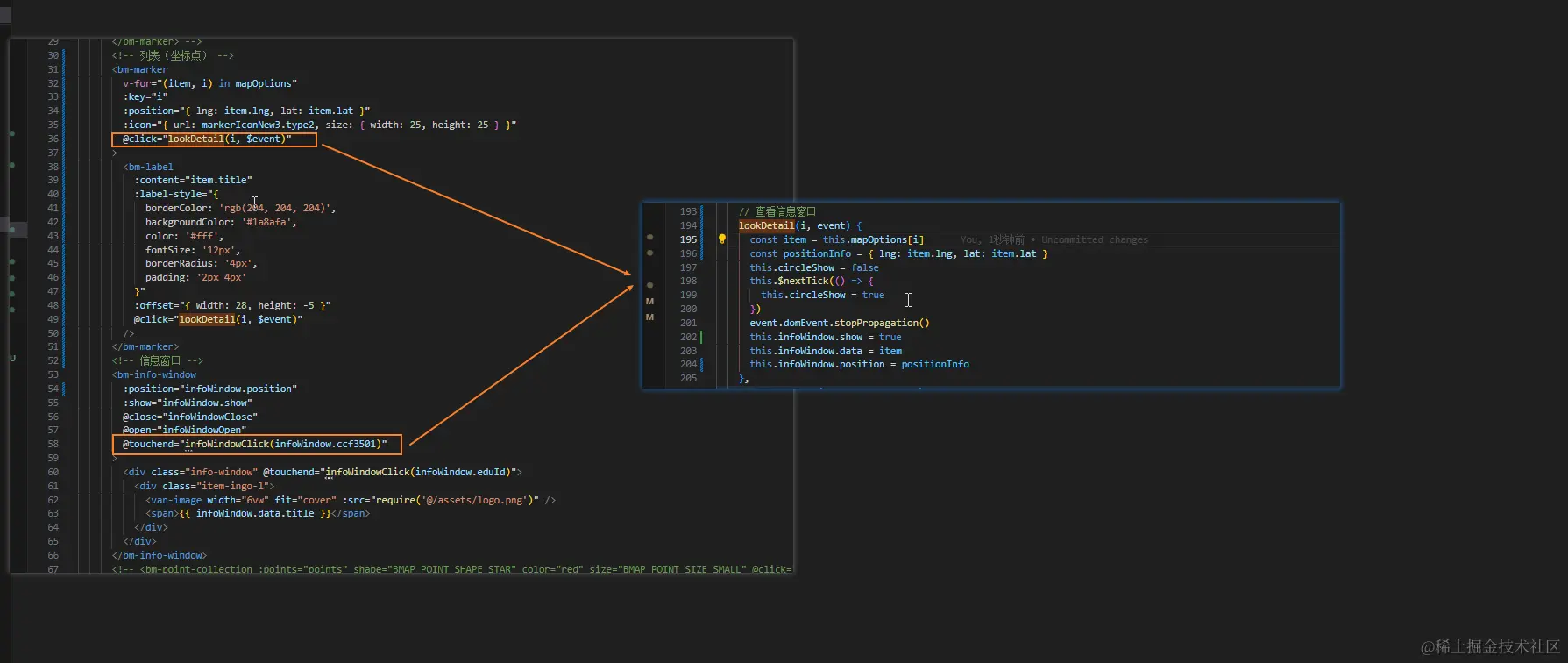
Task: Click the green change bar beside line 202
Action: tap(702, 337)
